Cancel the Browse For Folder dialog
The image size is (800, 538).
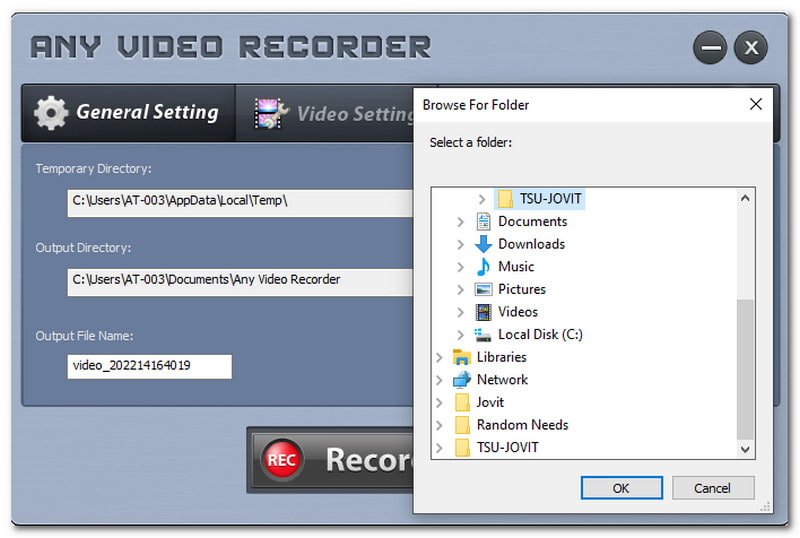point(713,488)
